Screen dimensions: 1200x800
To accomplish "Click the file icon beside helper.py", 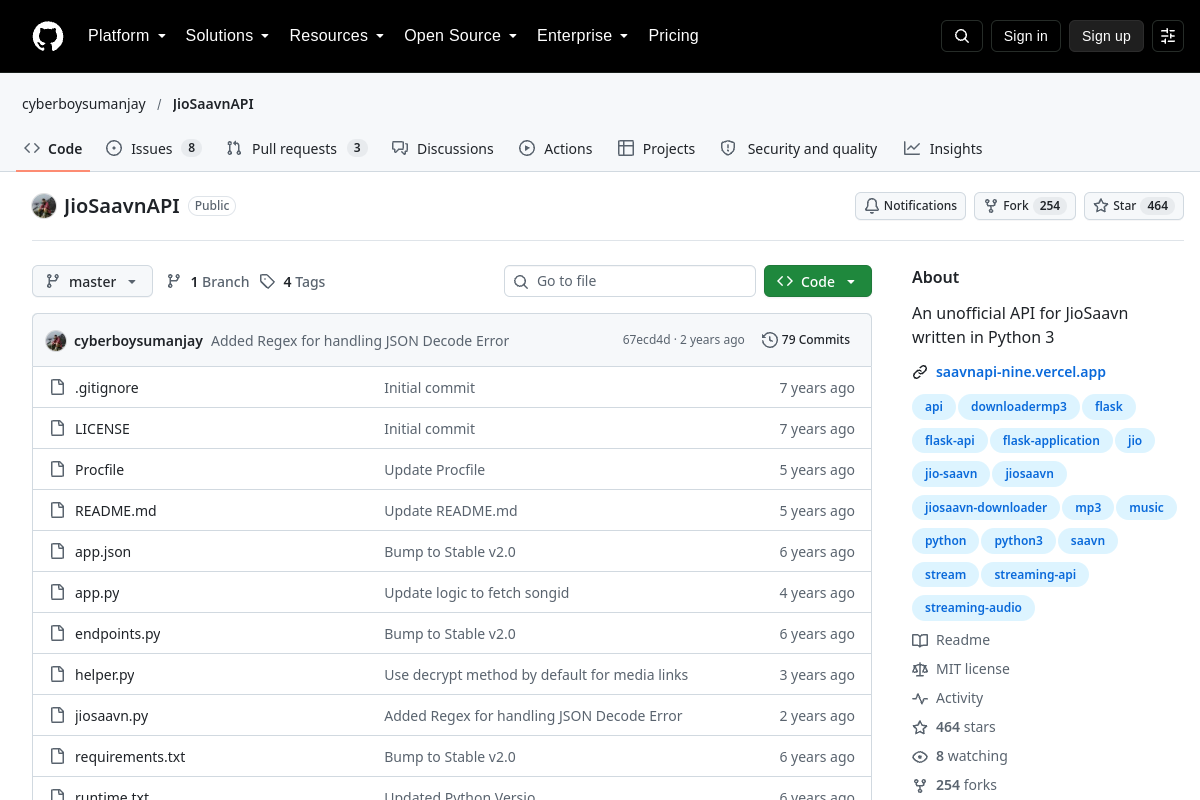I will [57, 675].
